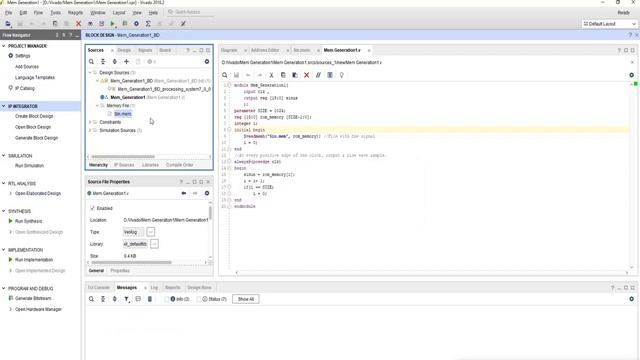Open the Design Runs tab
This screenshot has height=360, width=640.
(200, 288)
